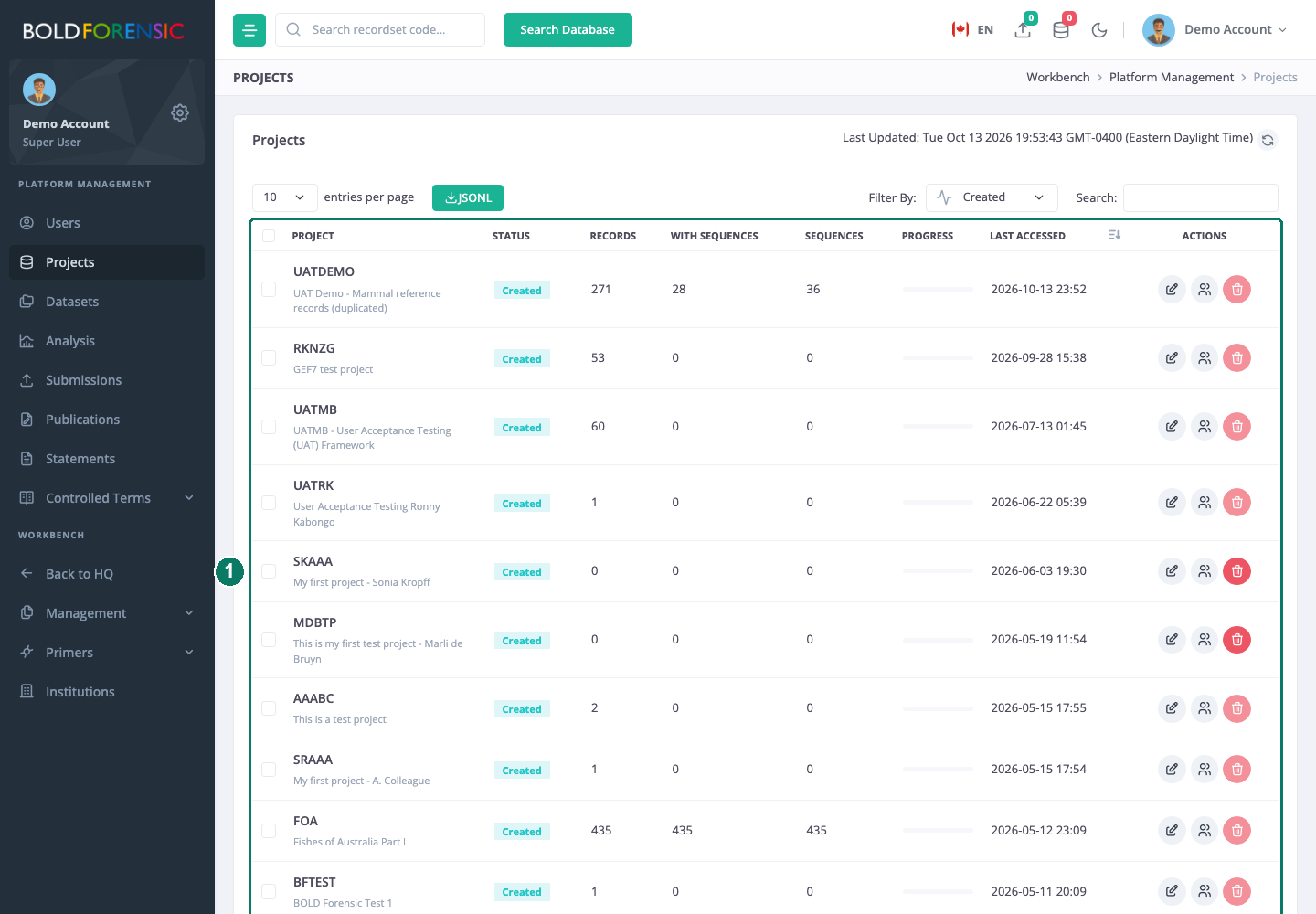Image resolution: width=1316 pixels, height=914 pixels.
Task: Click the Search Database button
Action: (568, 30)
